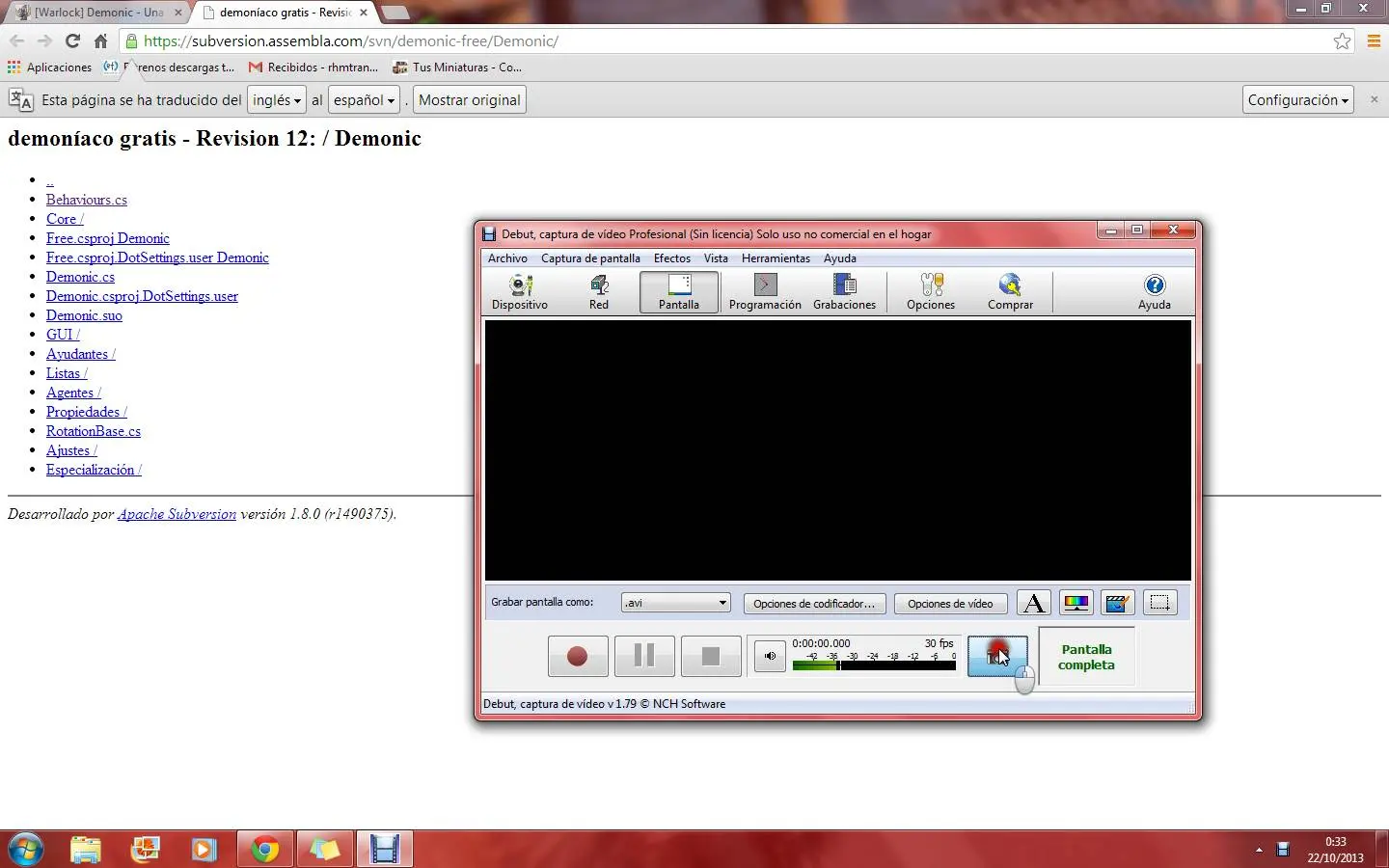Open Windows Explorer folder in taskbar
Image resolution: width=1389 pixels, height=868 pixels.
pyautogui.click(x=86, y=849)
